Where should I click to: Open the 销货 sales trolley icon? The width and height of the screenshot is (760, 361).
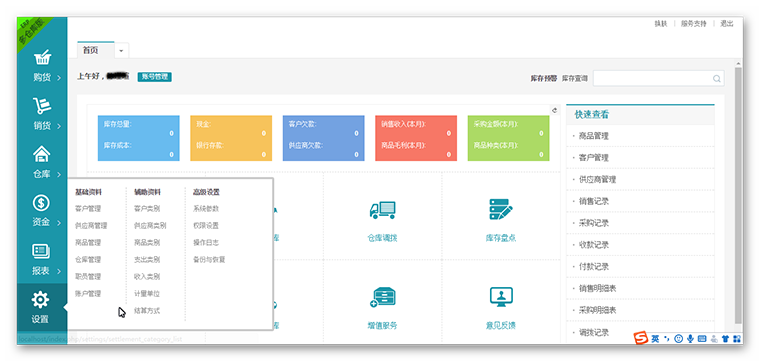tap(42, 105)
